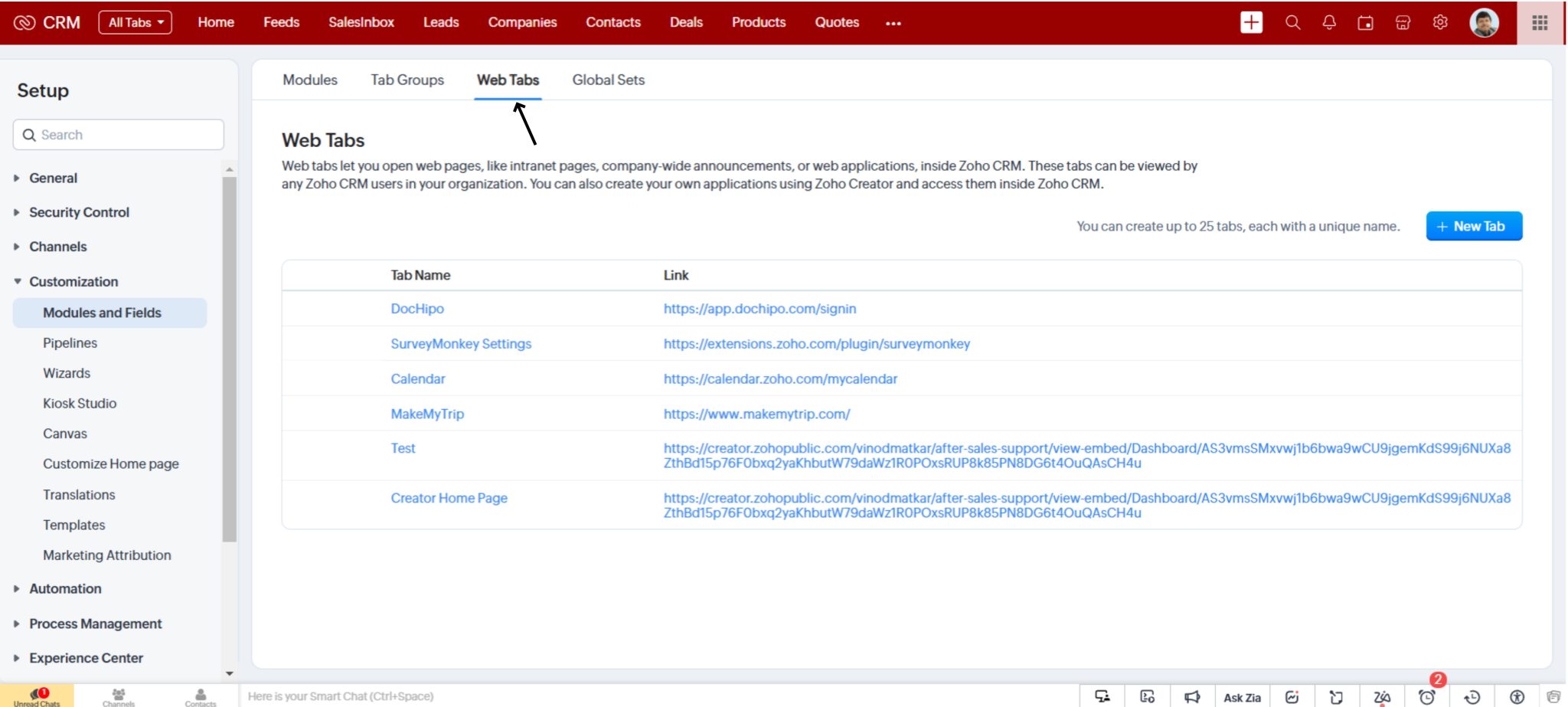Open the Leads module
Viewport: 1568px width, 707px height.
[x=441, y=22]
